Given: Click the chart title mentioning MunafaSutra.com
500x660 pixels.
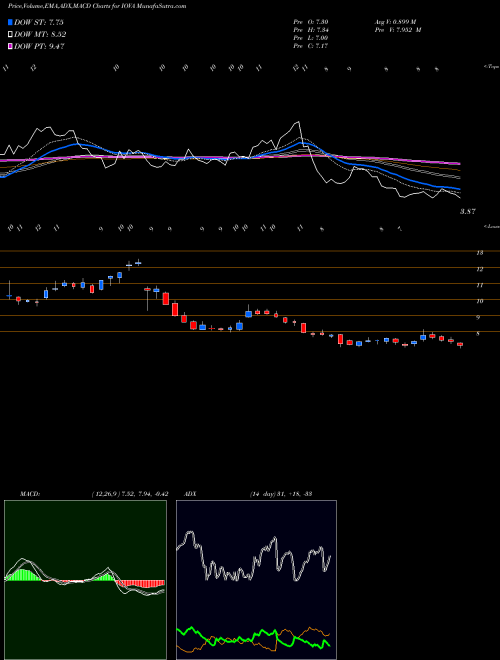Looking at the screenshot, I should click(x=97, y=6).
